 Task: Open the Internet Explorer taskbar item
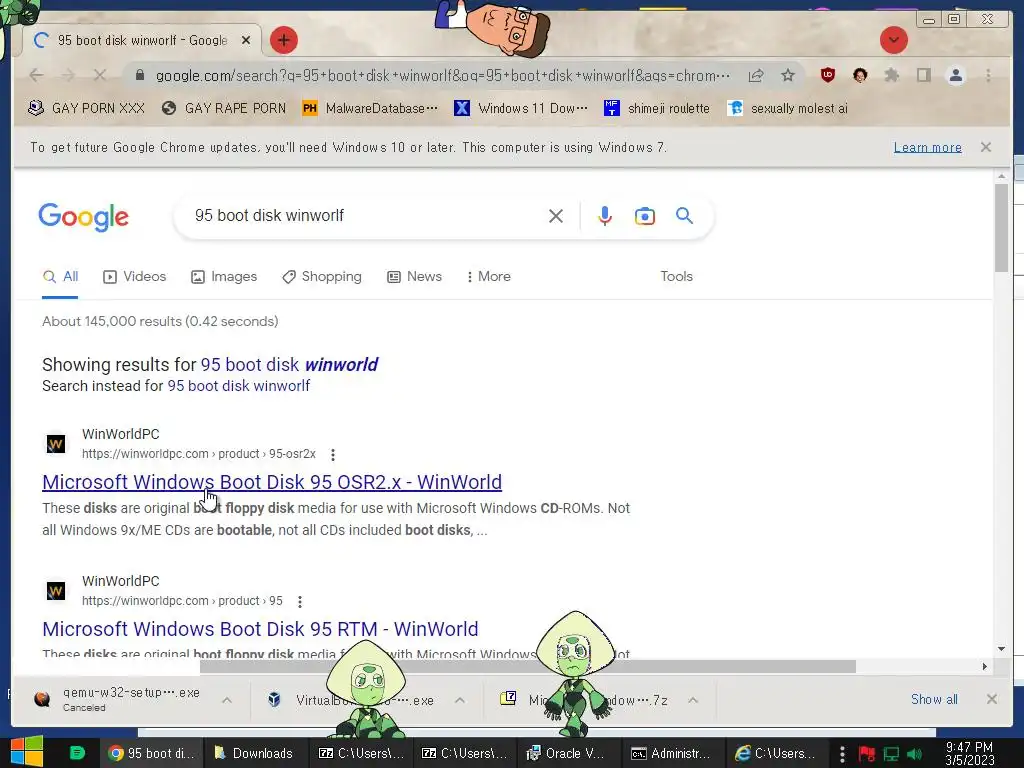tap(775, 754)
